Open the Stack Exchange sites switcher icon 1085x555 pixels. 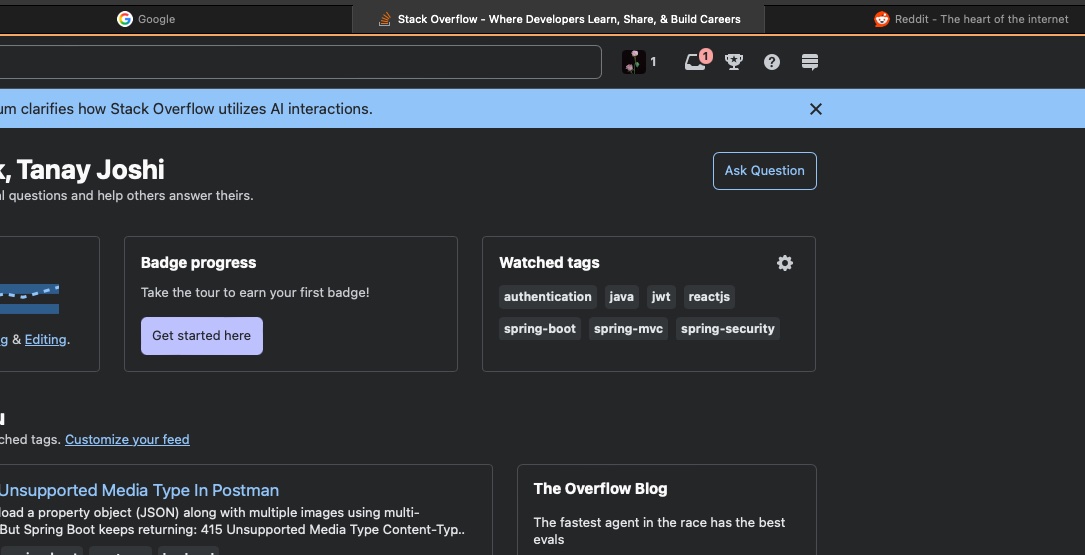(810, 62)
